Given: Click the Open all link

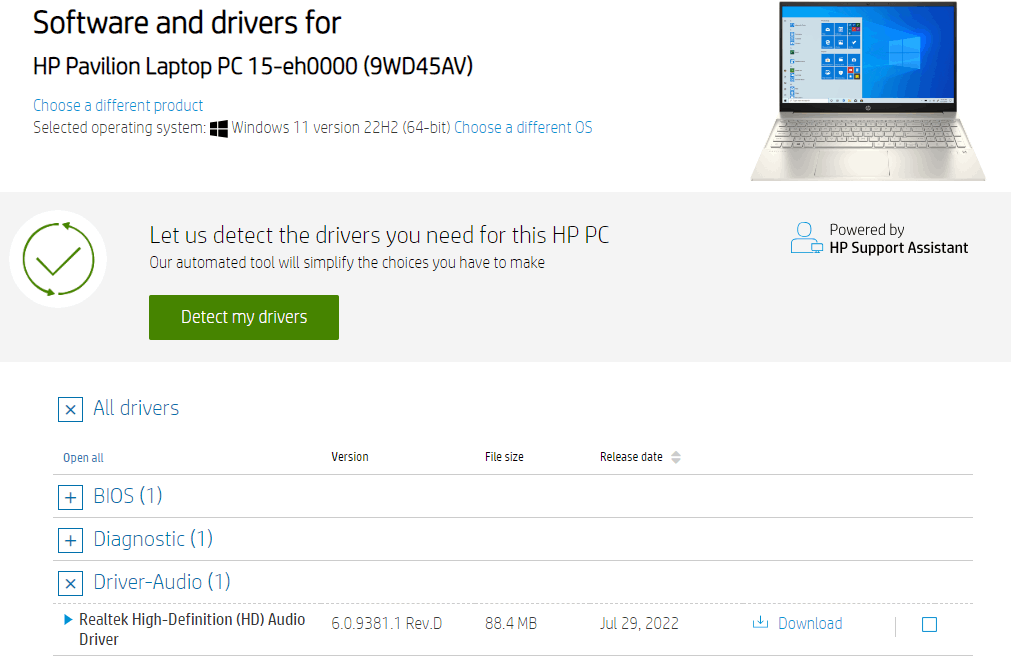Looking at the screenshot, I should (x=83, y=458).
